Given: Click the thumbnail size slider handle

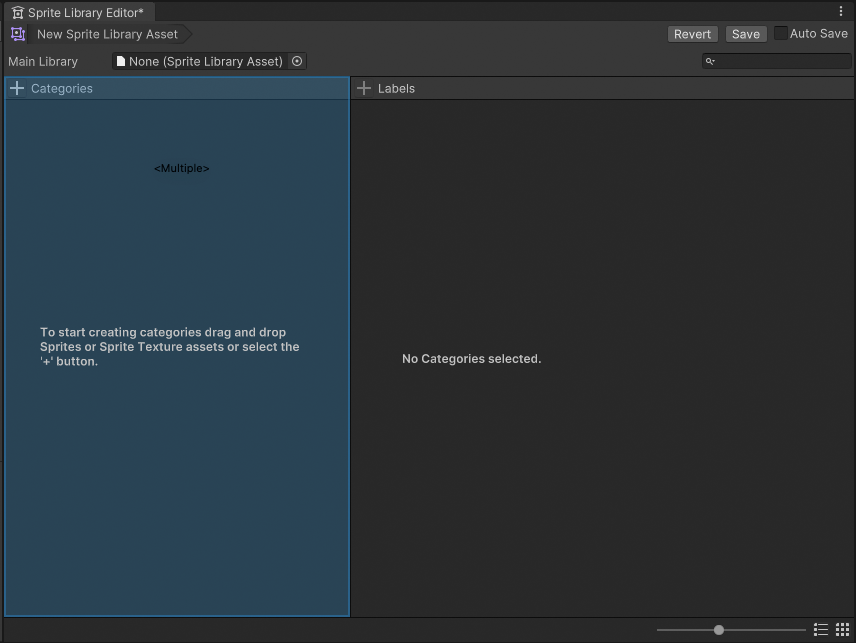Looking at the screenshot, I should coord(719,630).
